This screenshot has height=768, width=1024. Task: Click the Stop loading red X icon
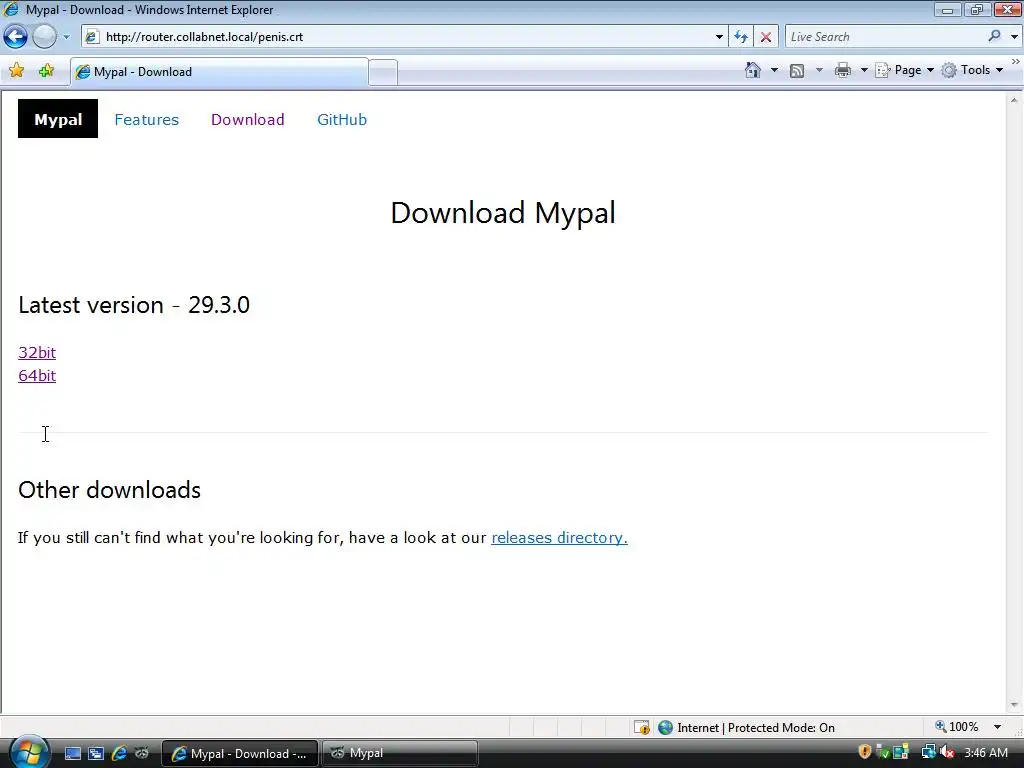[x=765, y=37]
